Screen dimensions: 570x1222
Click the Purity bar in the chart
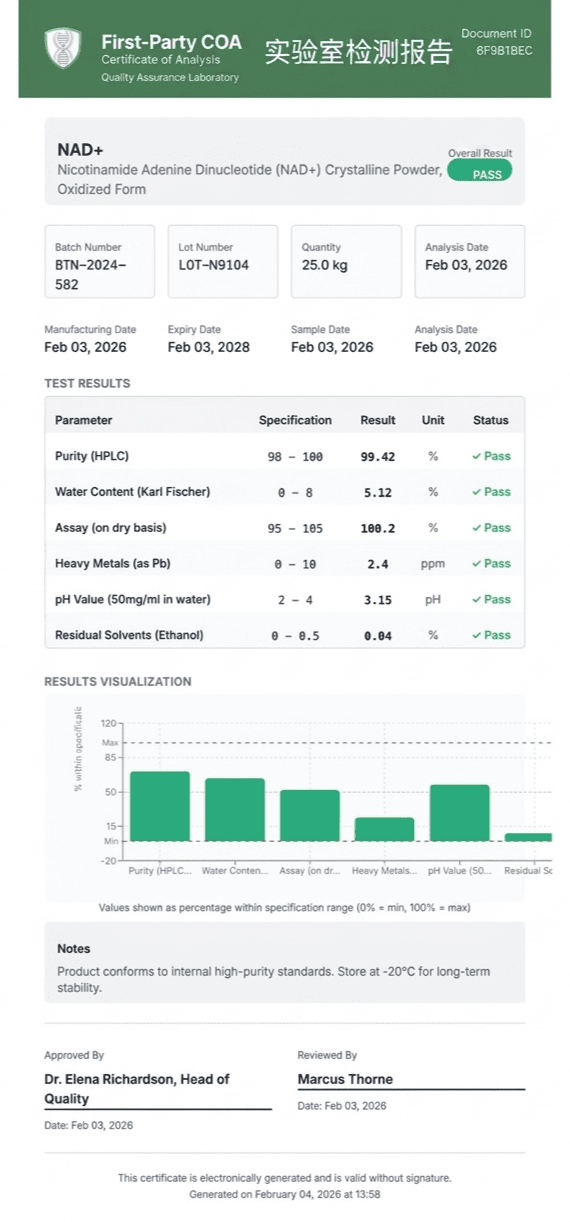[x=160, y=806]
